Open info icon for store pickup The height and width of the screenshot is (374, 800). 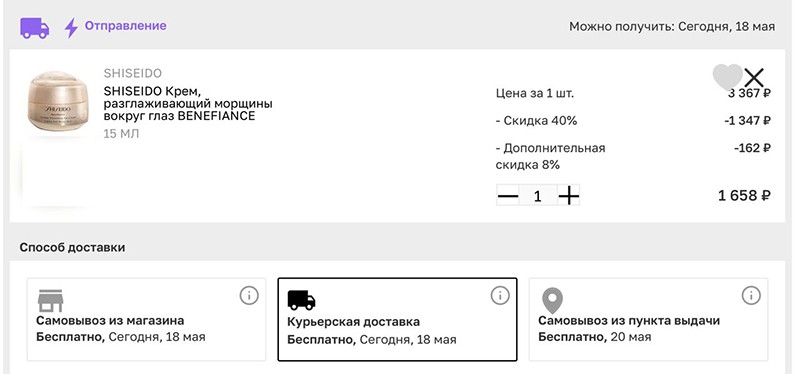pos(249,295)
